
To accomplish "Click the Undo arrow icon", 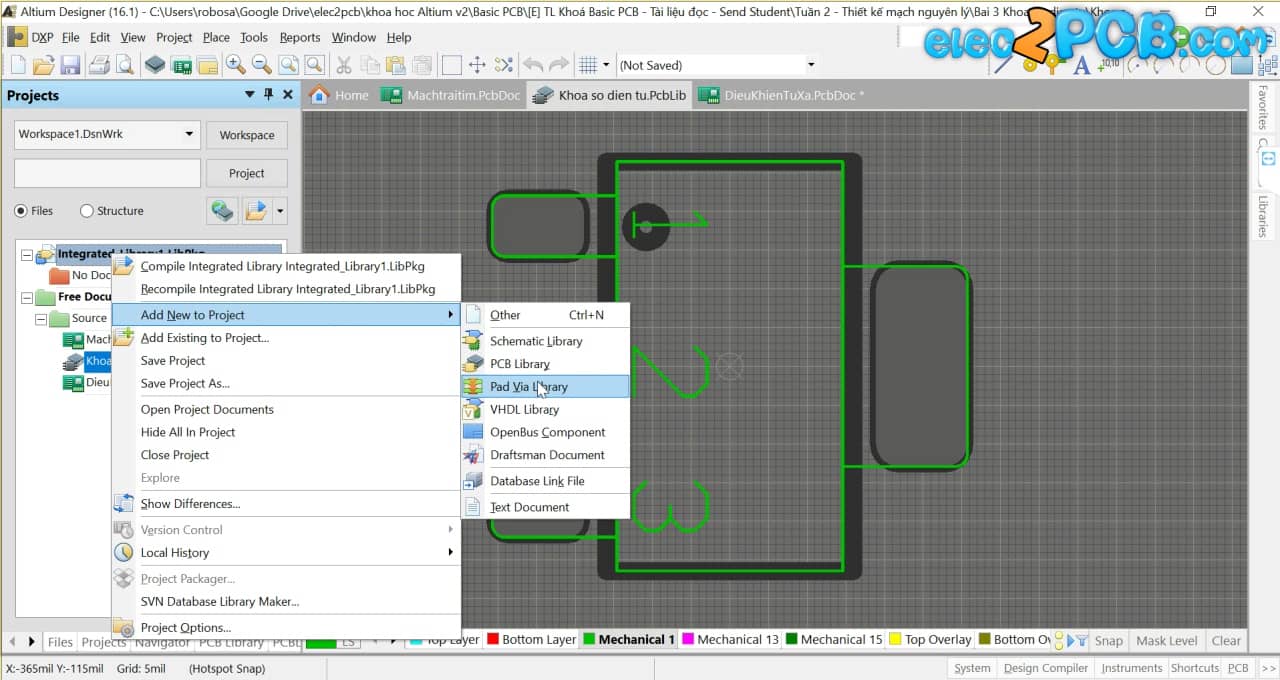I will 533,65.
